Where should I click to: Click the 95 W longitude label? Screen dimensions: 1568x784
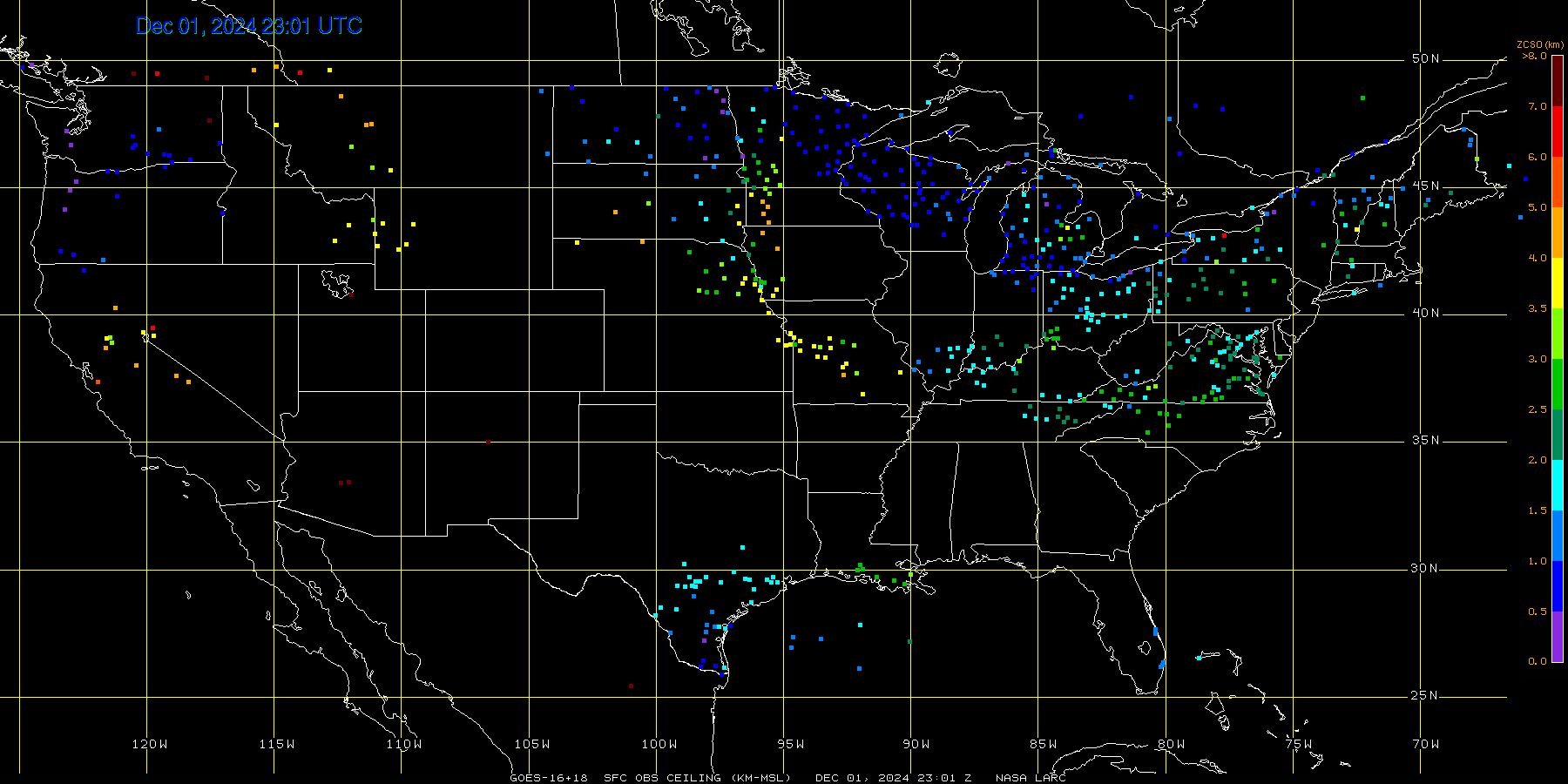click(x=790, y=744)
